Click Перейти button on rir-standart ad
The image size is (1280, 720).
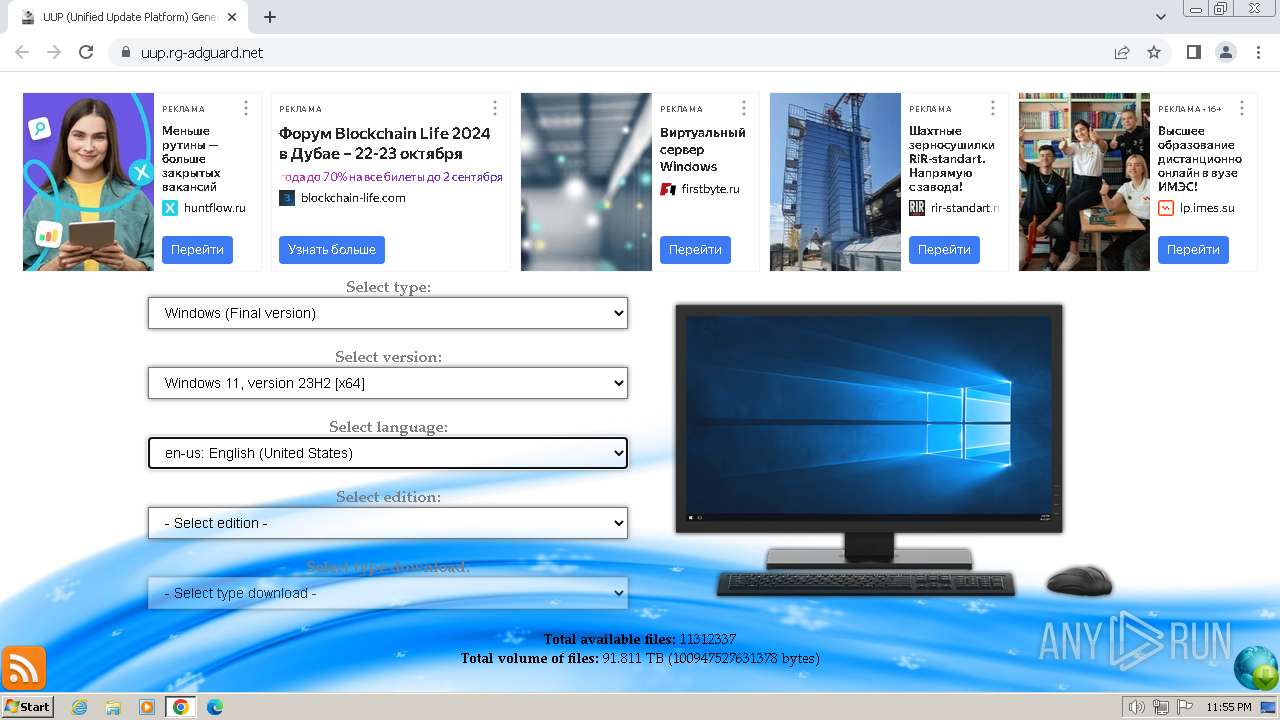click(944, 250)
